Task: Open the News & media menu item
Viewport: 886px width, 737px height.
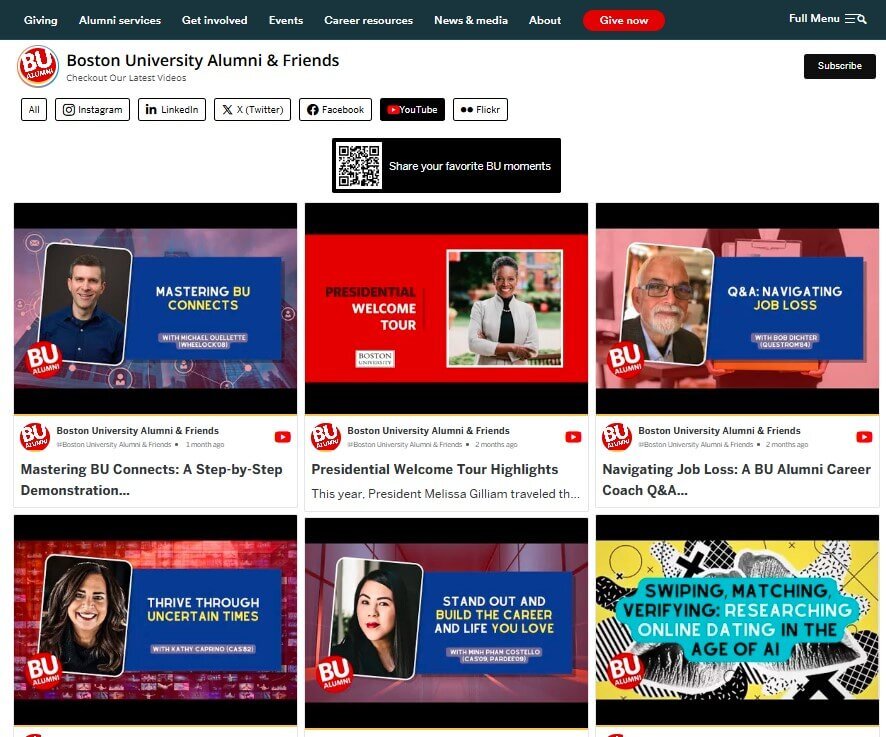Action: coord(471,20)
